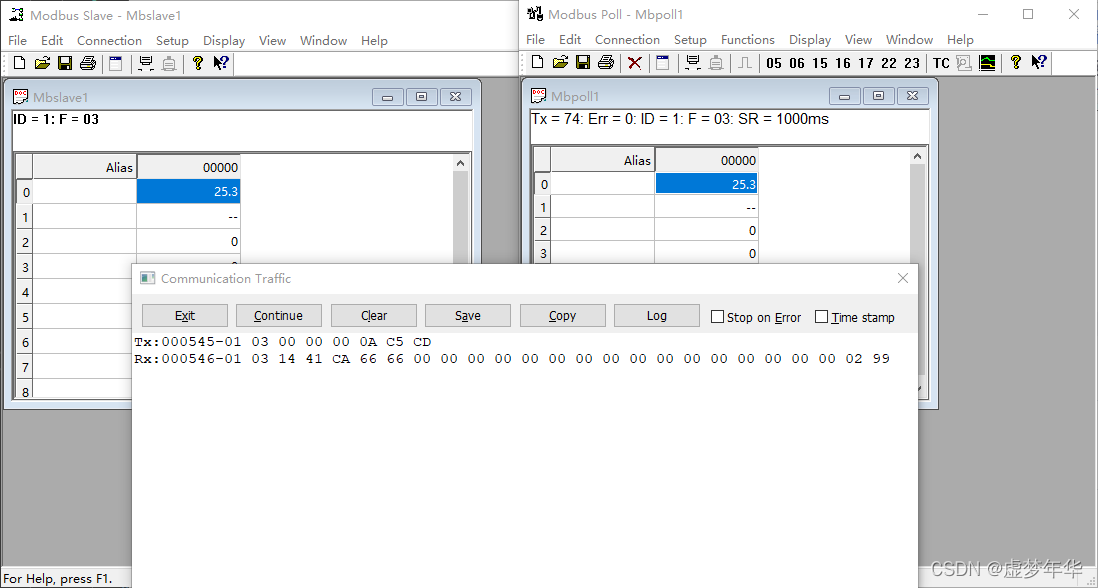Click Save disk icon in Modbus Poll toolbar
Image resolution: width=1098 pixels, height=588 pixels.
click(583, 63)
